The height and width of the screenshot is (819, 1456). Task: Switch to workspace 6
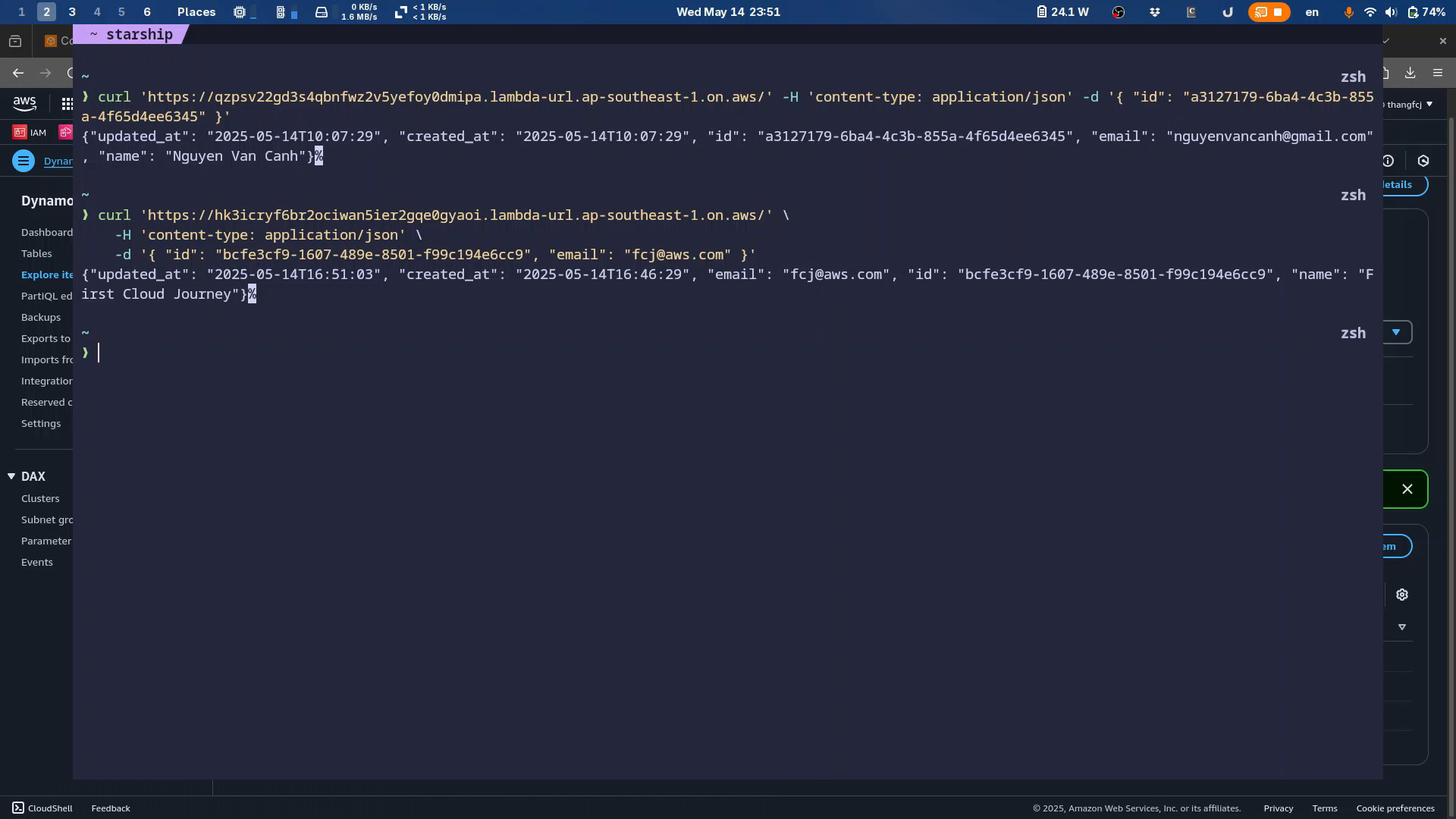click(x=147, y=12)
